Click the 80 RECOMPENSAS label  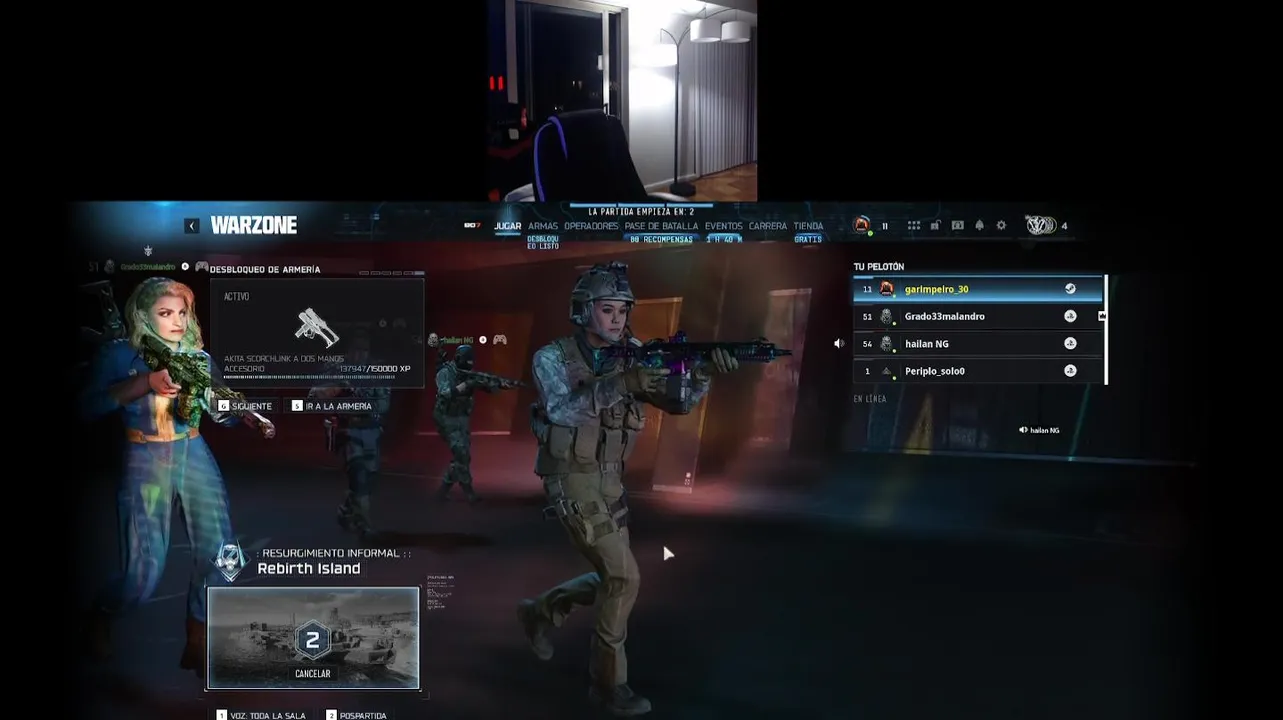pyautogui.click(x=661, y=240)
